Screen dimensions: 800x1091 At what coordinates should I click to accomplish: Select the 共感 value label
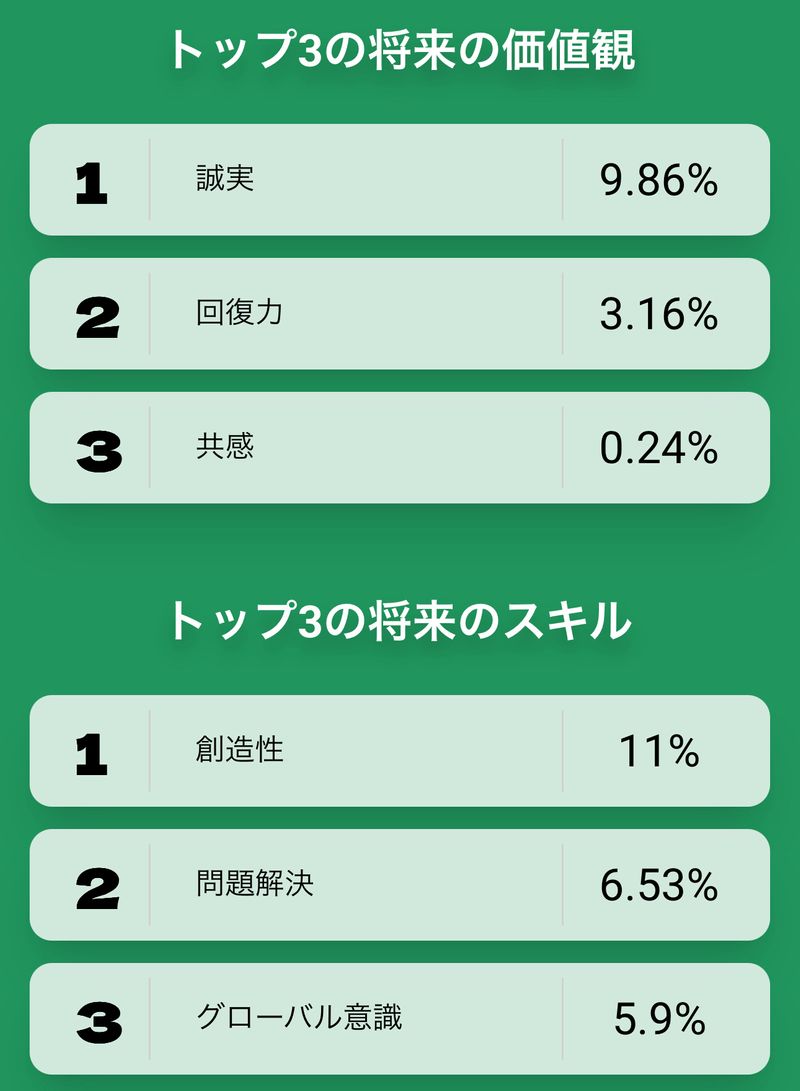coord(225,447)
